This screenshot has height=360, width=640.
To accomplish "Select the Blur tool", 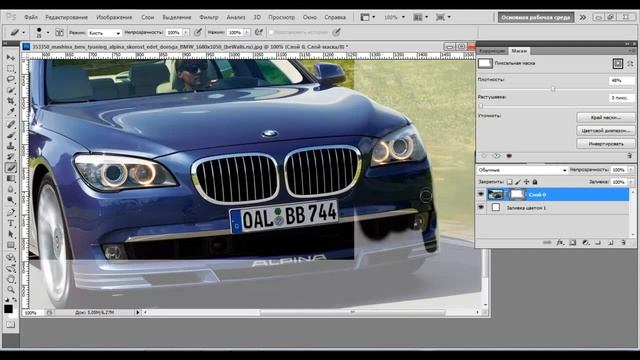I will click(11, 189).
